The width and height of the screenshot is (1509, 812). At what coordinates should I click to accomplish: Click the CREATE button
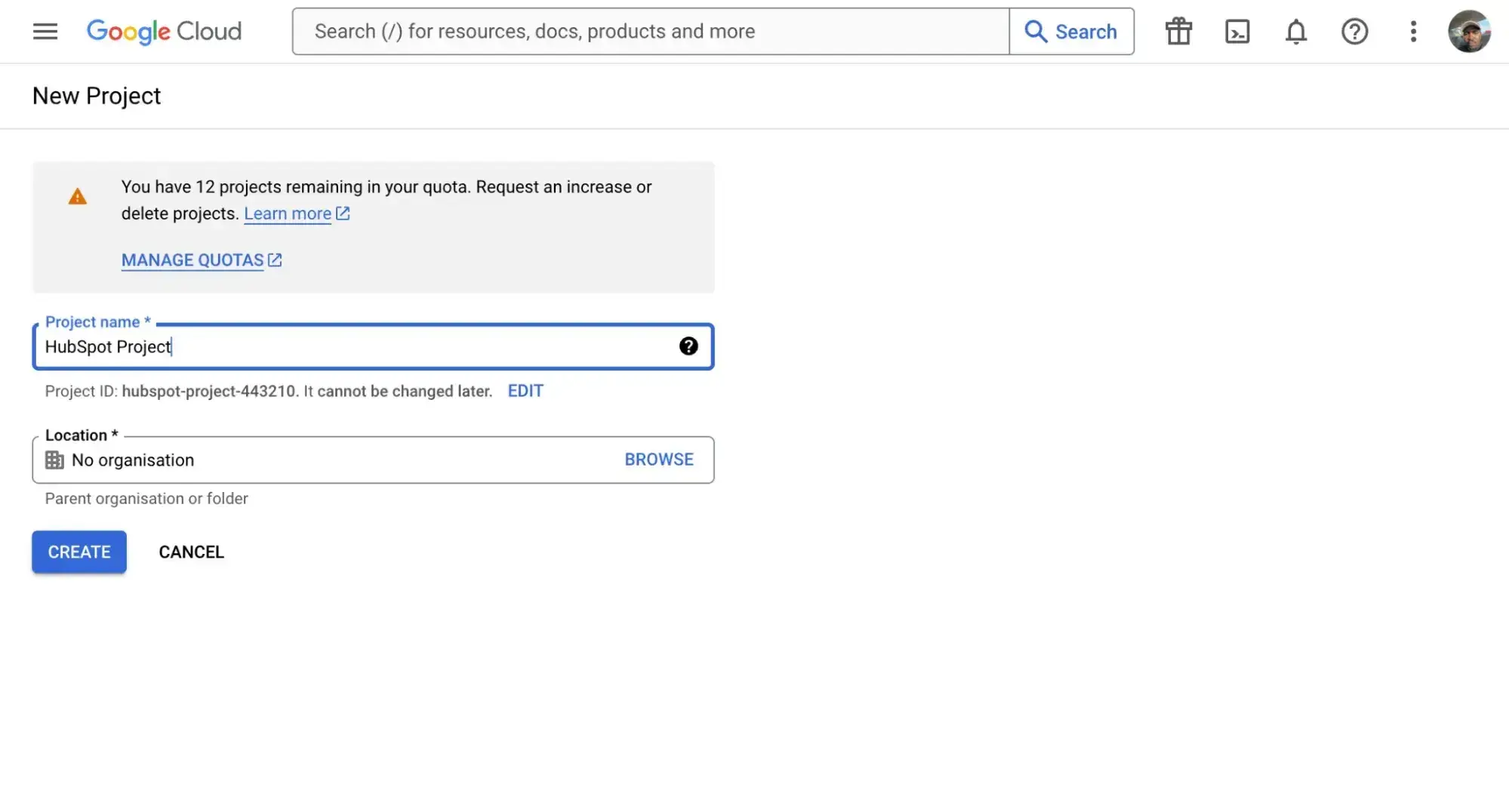click(79, 552)
